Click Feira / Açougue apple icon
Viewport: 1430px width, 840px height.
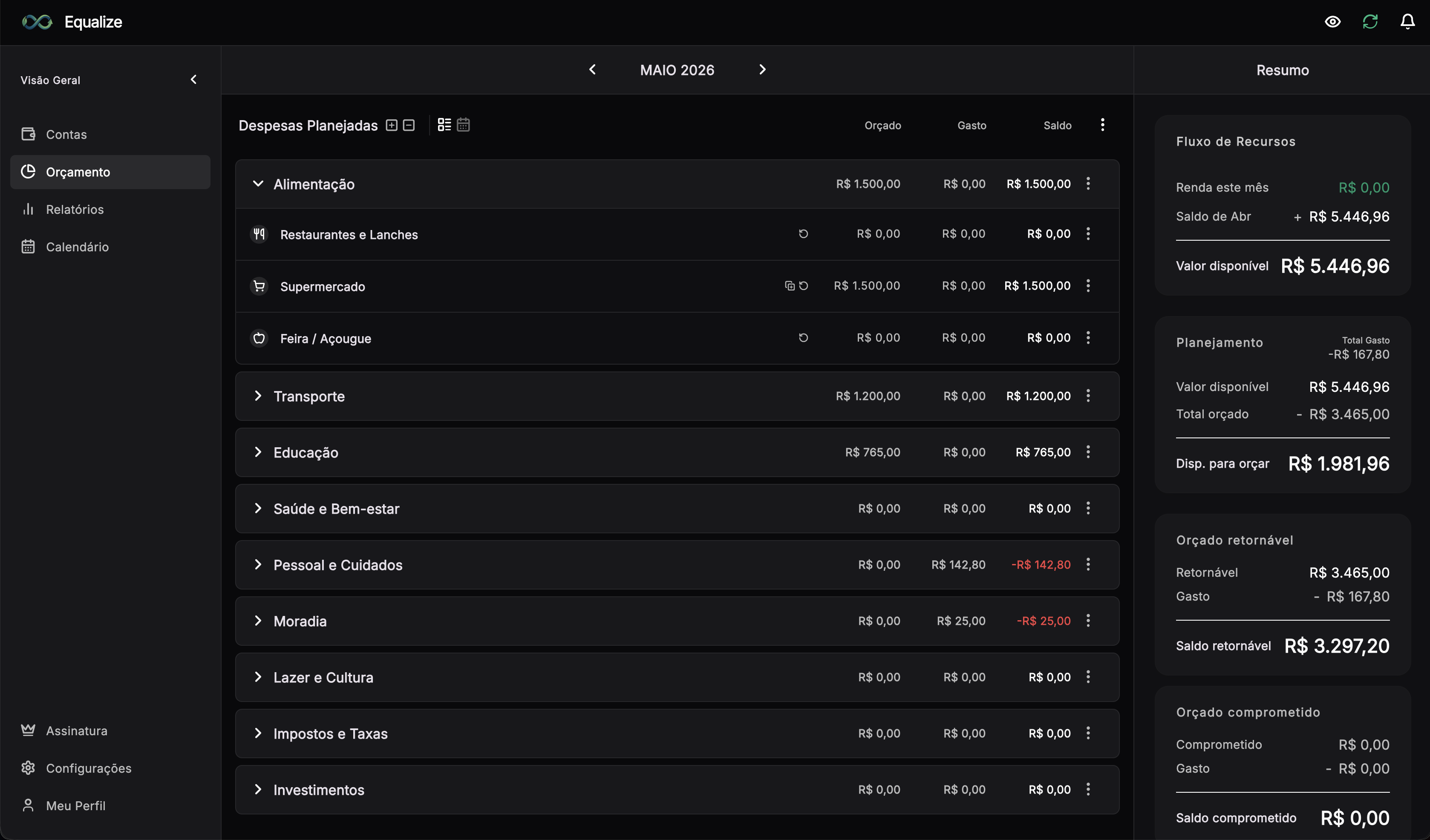tap(259, 338)
